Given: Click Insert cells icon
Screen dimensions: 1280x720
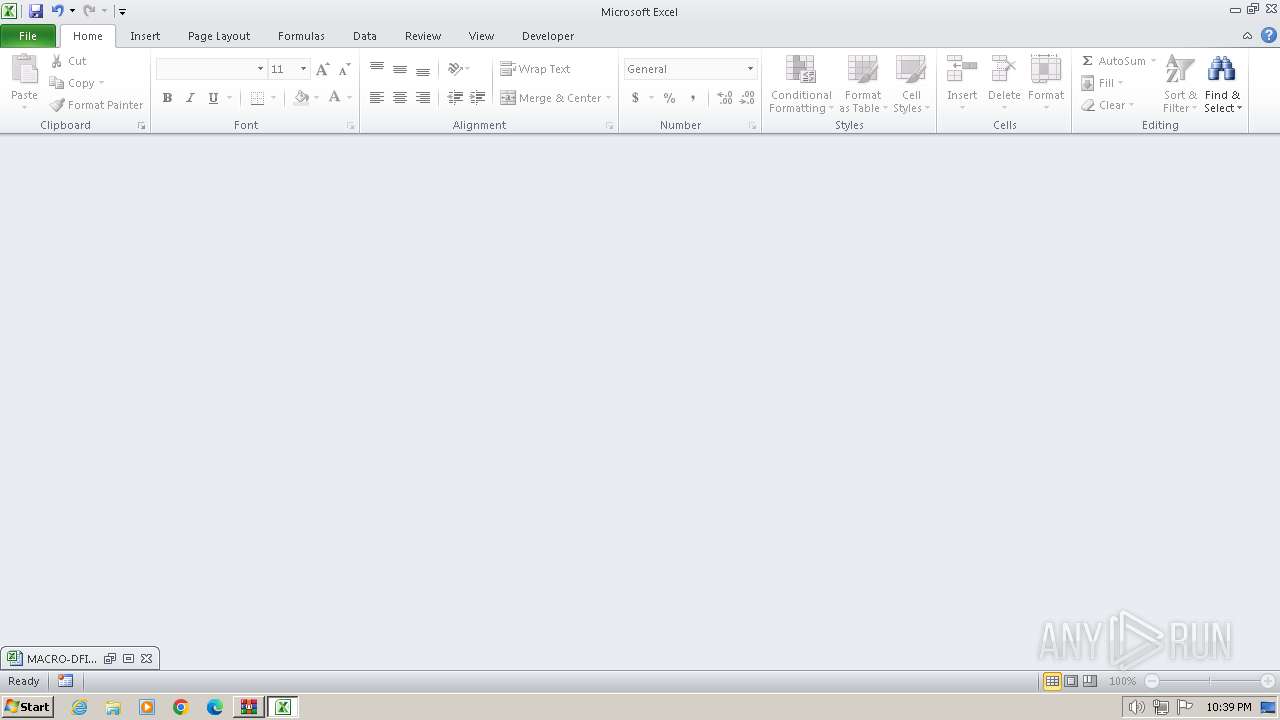Looking at the screenshot, I should [x=962, y=69].
